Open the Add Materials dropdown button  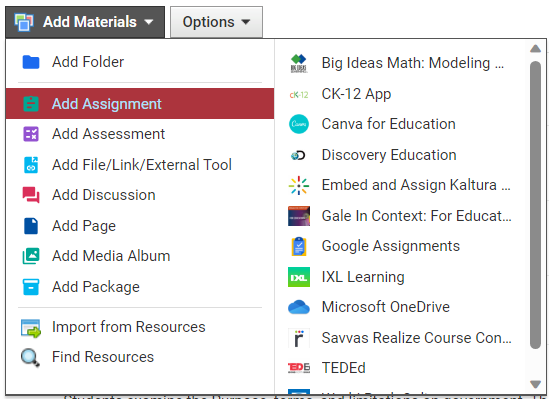click(85, 22)
